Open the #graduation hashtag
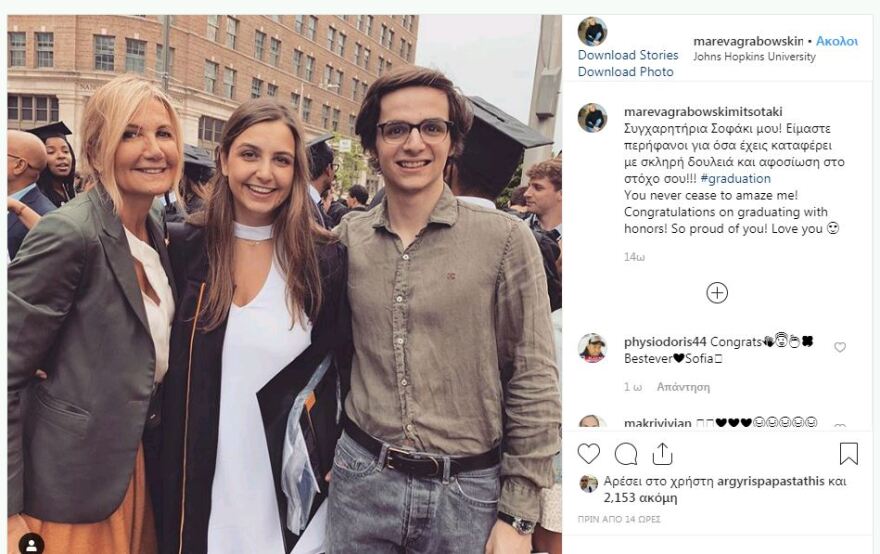This screenshot has width=880, height=554. (x=736, y=179)
